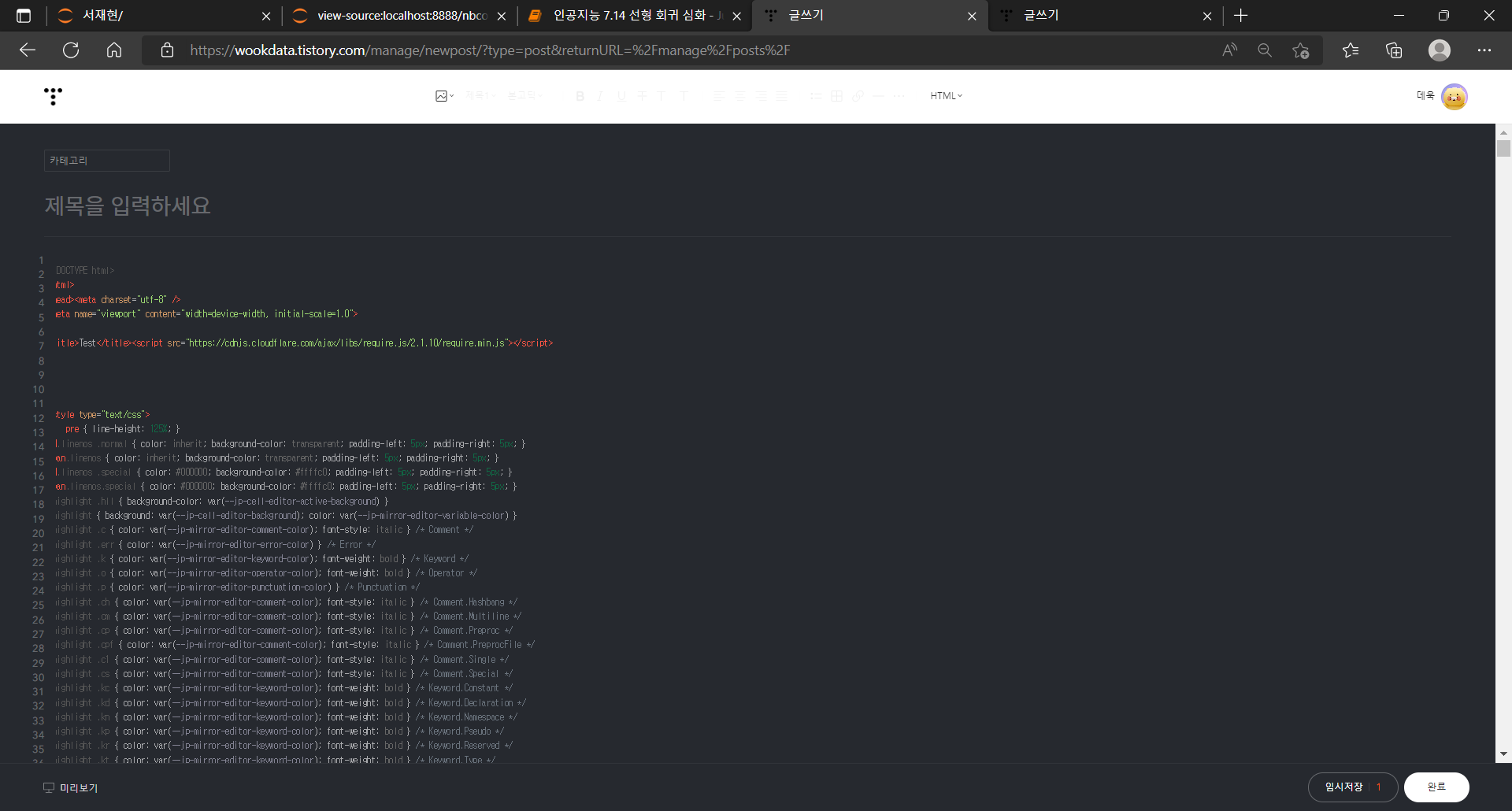Open the more tools ellipsis in editor toolbar

[x=899, y=96]
